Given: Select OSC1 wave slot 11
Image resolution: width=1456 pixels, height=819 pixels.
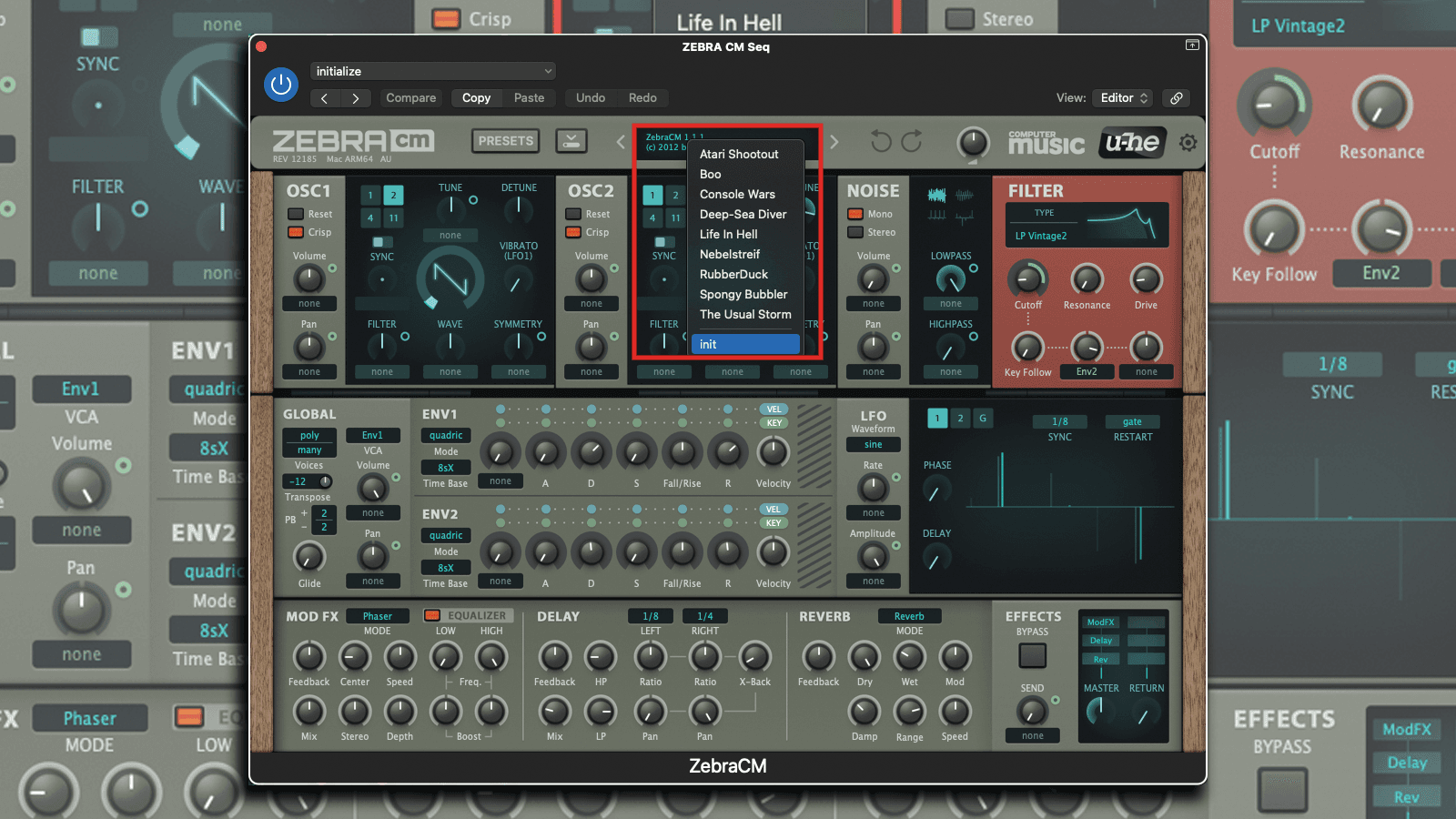Looking at the screenshot, I should [393, 218].
